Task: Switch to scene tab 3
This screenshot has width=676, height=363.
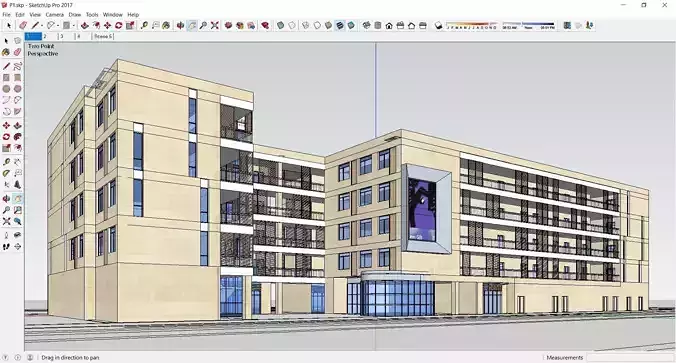Action: 66,37
